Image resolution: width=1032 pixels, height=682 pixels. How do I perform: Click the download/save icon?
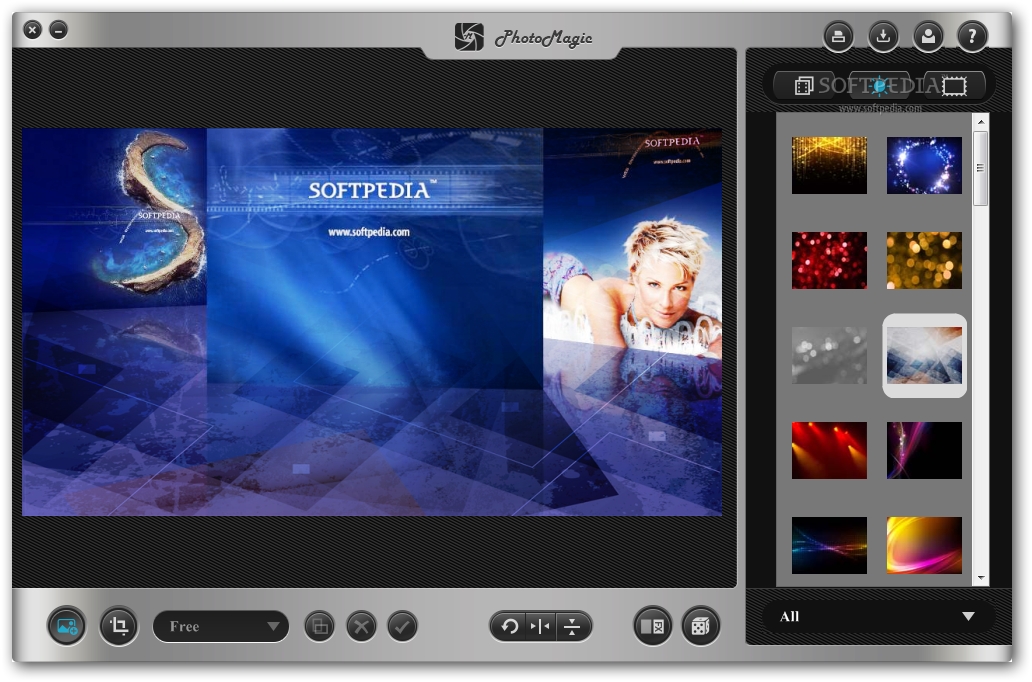point(883,36)
